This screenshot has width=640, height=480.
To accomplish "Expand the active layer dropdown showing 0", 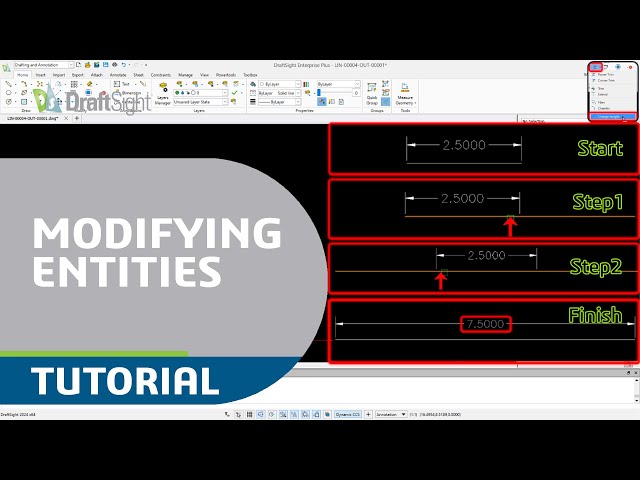I will click(200, 93).
